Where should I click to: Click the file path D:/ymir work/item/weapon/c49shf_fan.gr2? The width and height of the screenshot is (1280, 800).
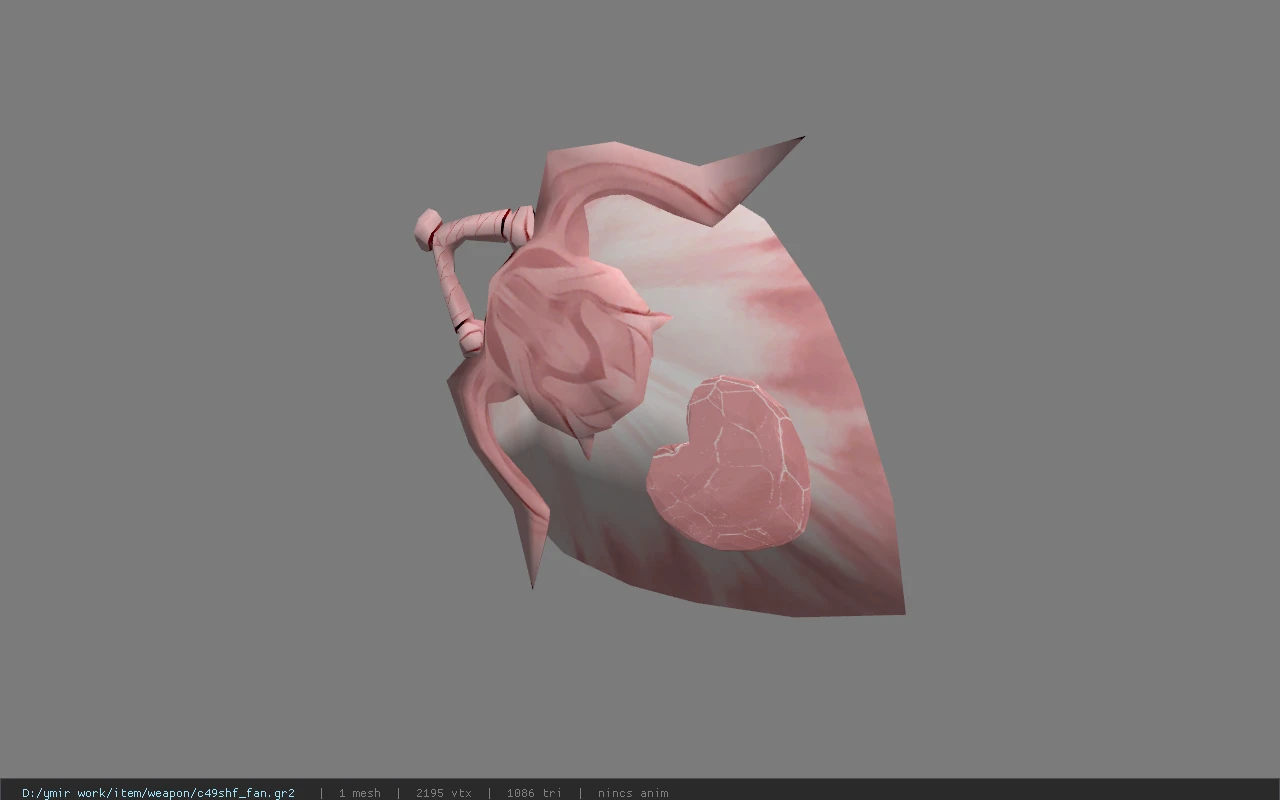pos(158,792)
